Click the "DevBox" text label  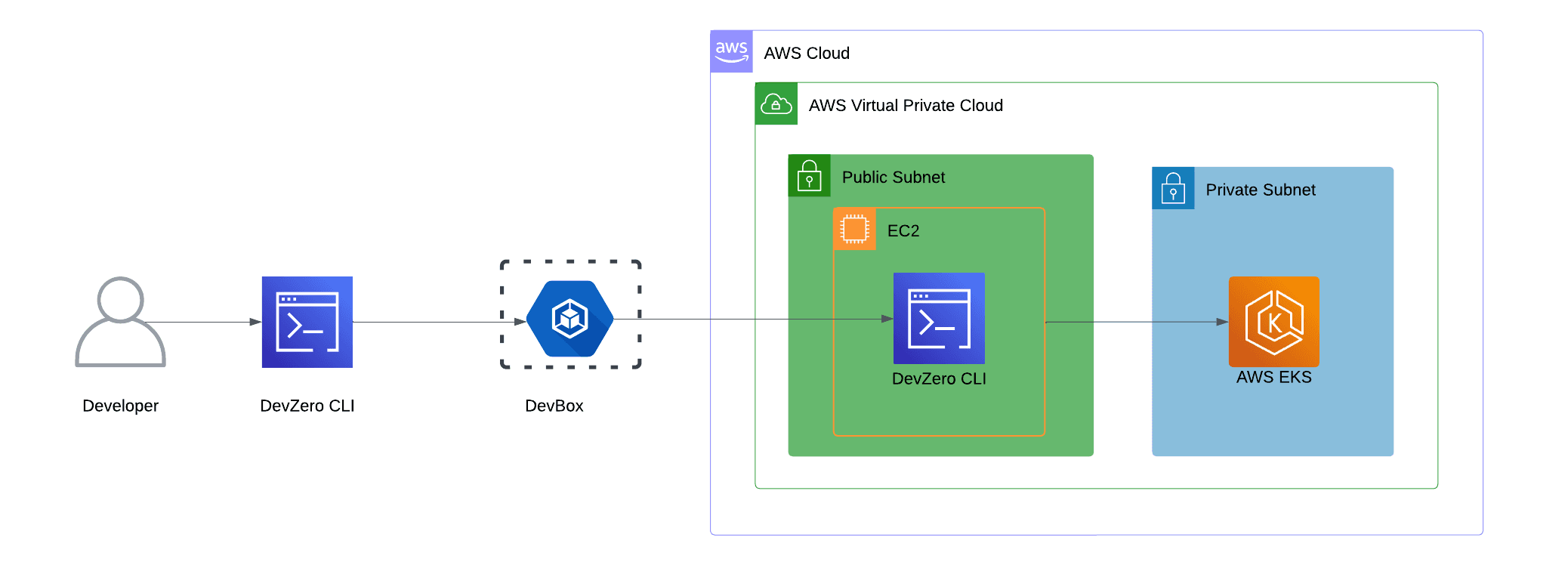click(554, 406)
